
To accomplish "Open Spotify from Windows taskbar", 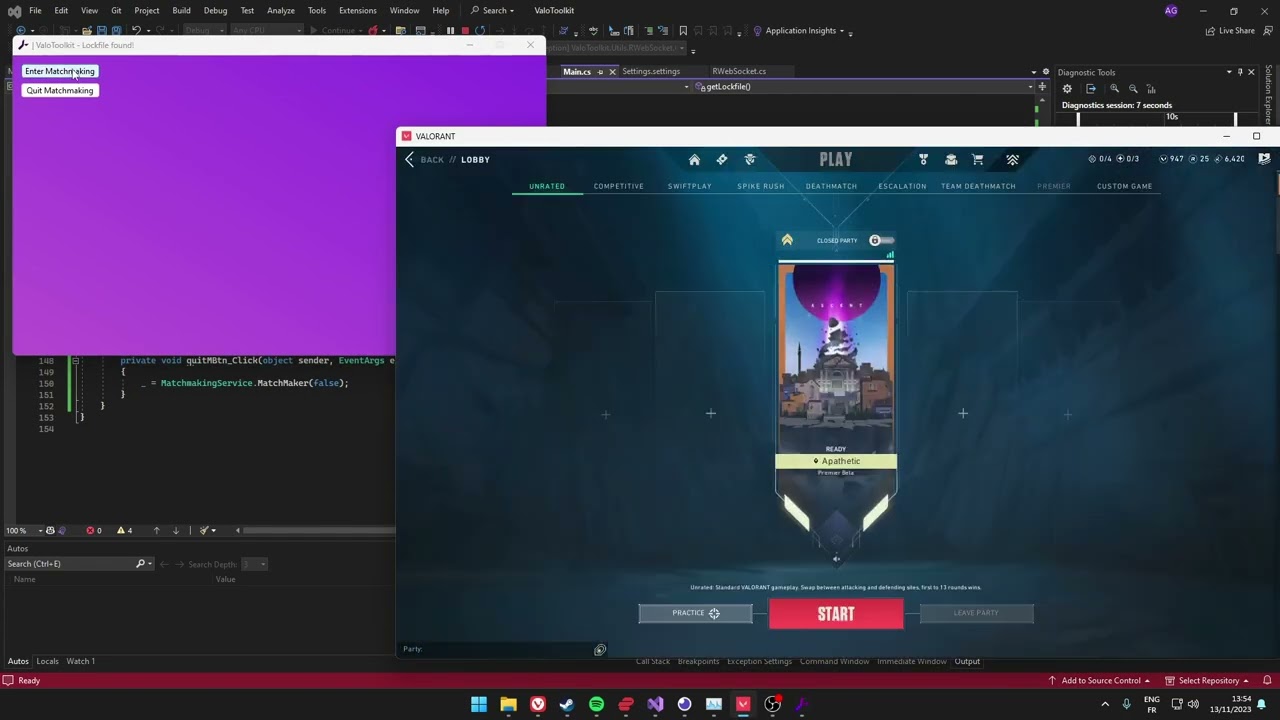I will [x=597, y=704].
